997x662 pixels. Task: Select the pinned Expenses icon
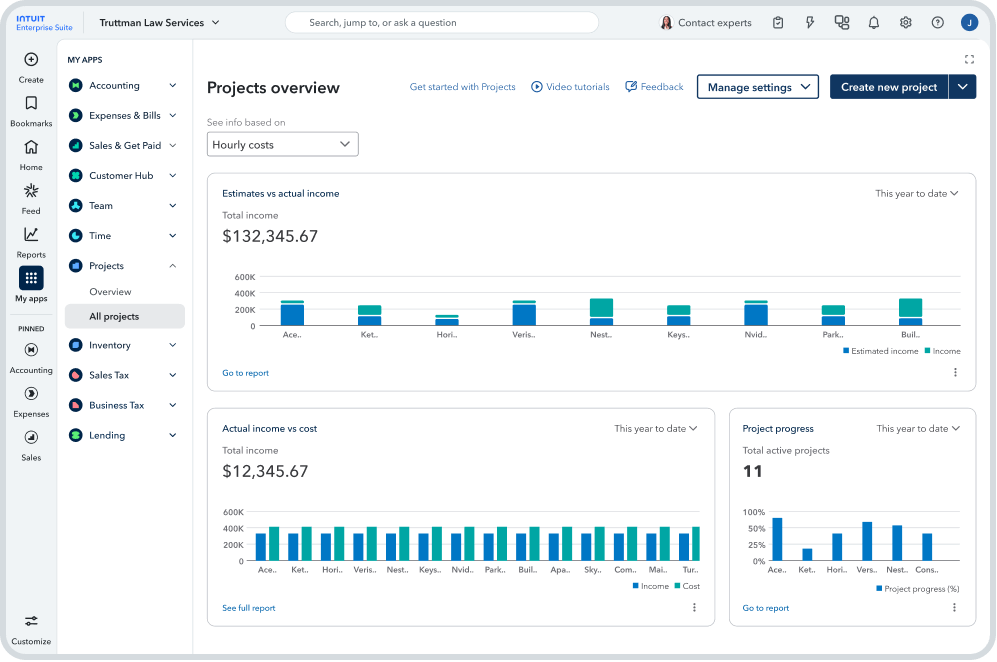coord(31,394)
